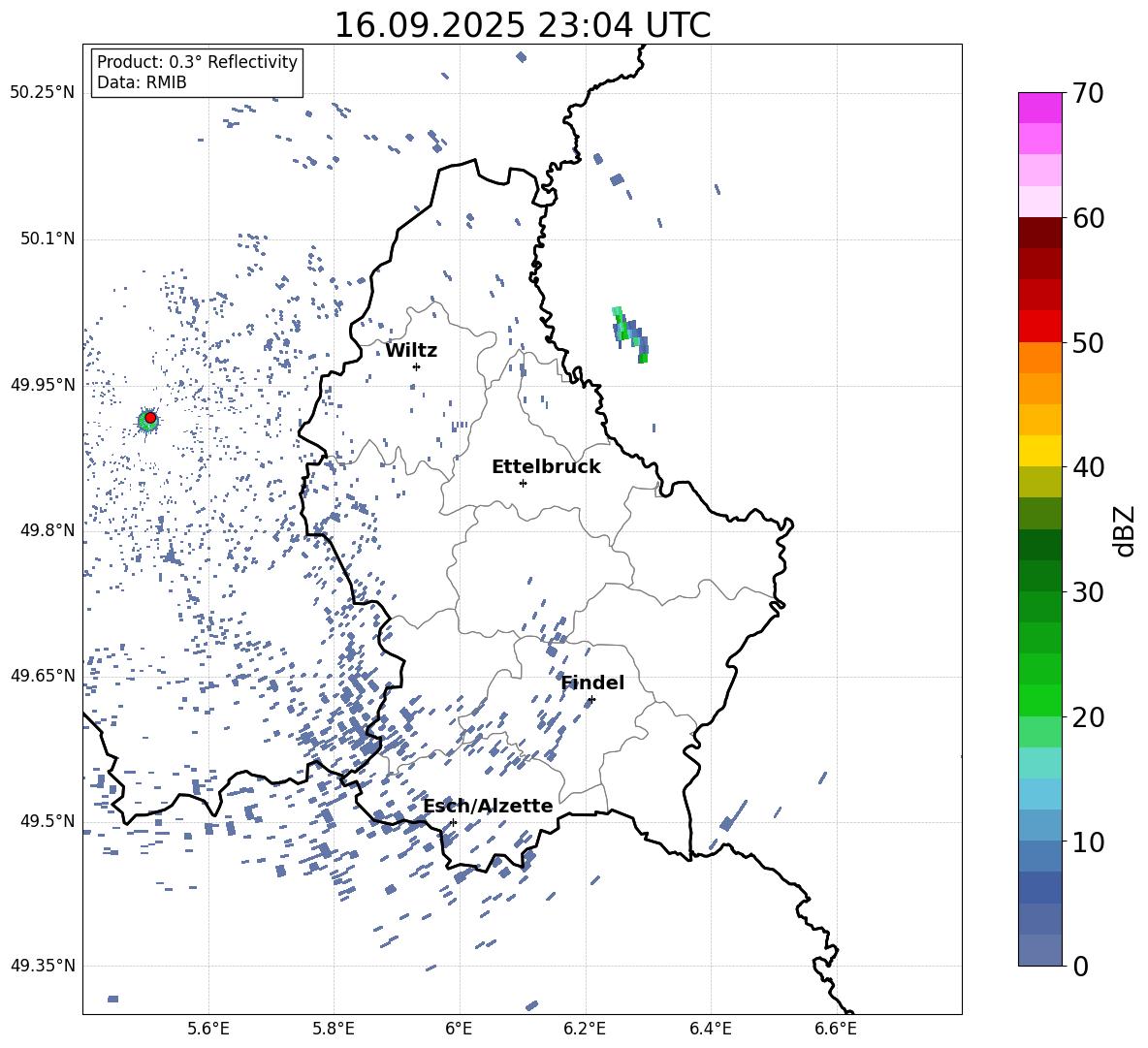This screenshot has height=1048, width=1148.
Task: Click the Findel station cross marker
Action: click(591, 700)
